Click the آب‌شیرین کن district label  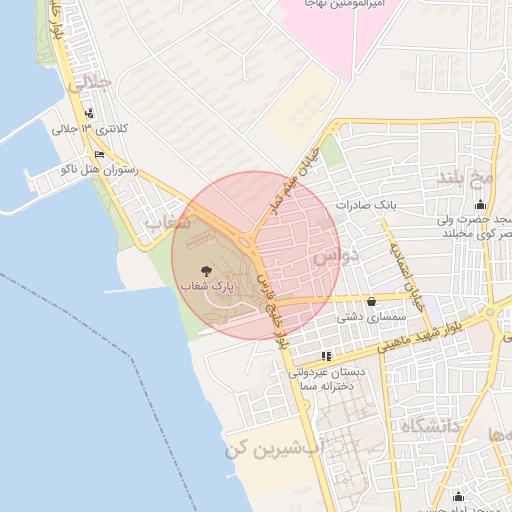coord(274,450)
